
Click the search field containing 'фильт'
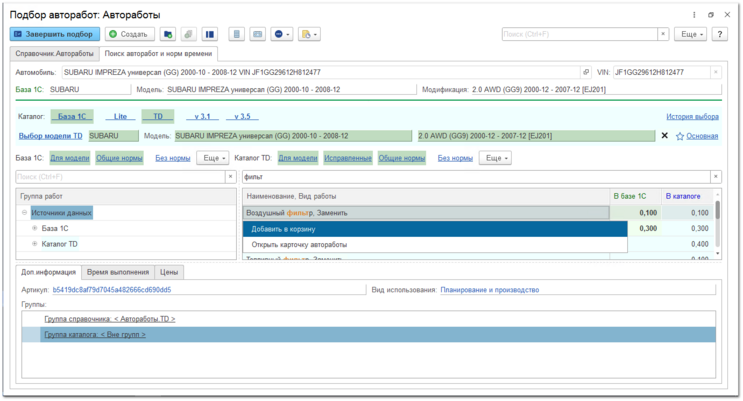(x=476, y=177)
